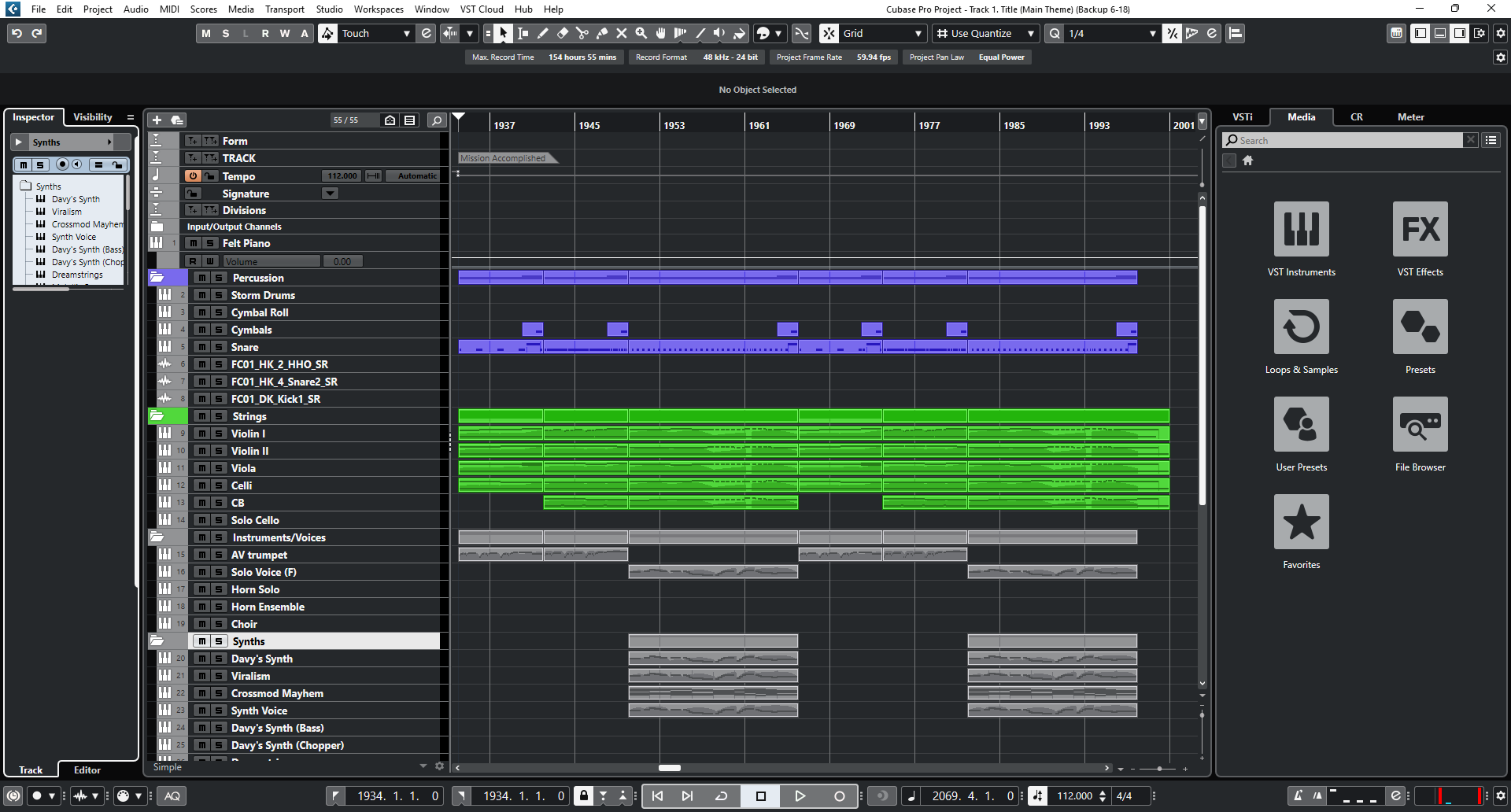Select the Eraser tool in toolbar
This screenshot has height=812, width=1511.
click(563, 33)
